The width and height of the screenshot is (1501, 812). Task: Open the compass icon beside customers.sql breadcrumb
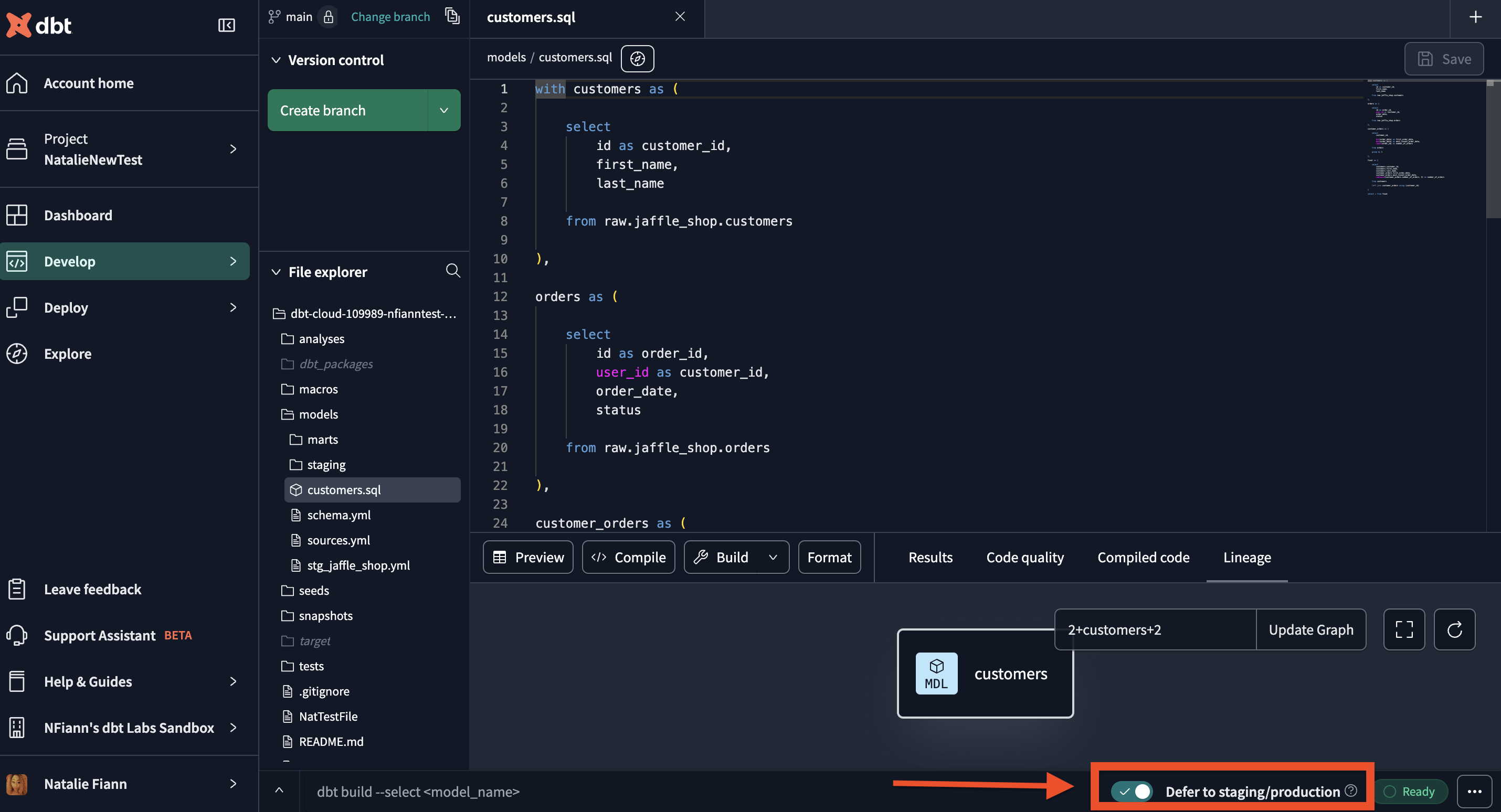tap(637, 58)
